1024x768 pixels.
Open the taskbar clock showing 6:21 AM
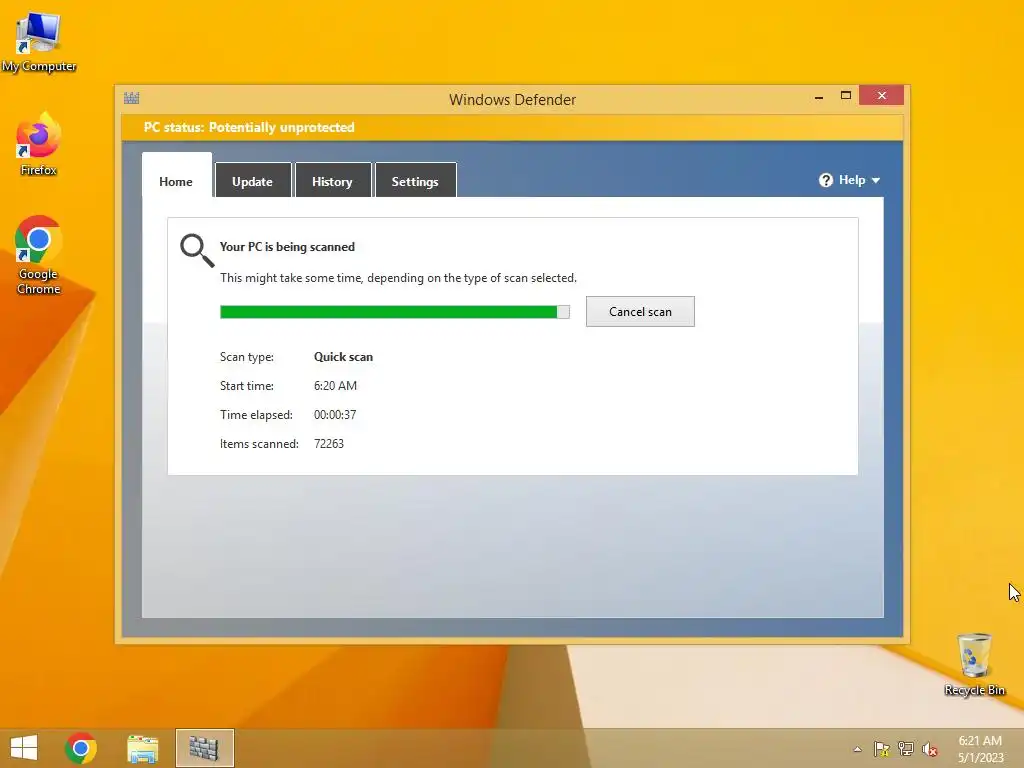pyautogui.click(x=980, y=748)
